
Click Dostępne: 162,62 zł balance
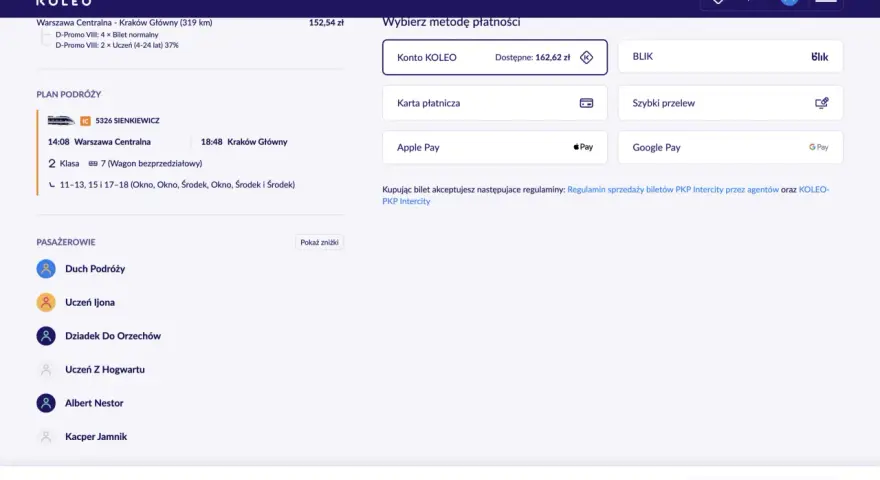pyautogui.click(x=533, y=57)
